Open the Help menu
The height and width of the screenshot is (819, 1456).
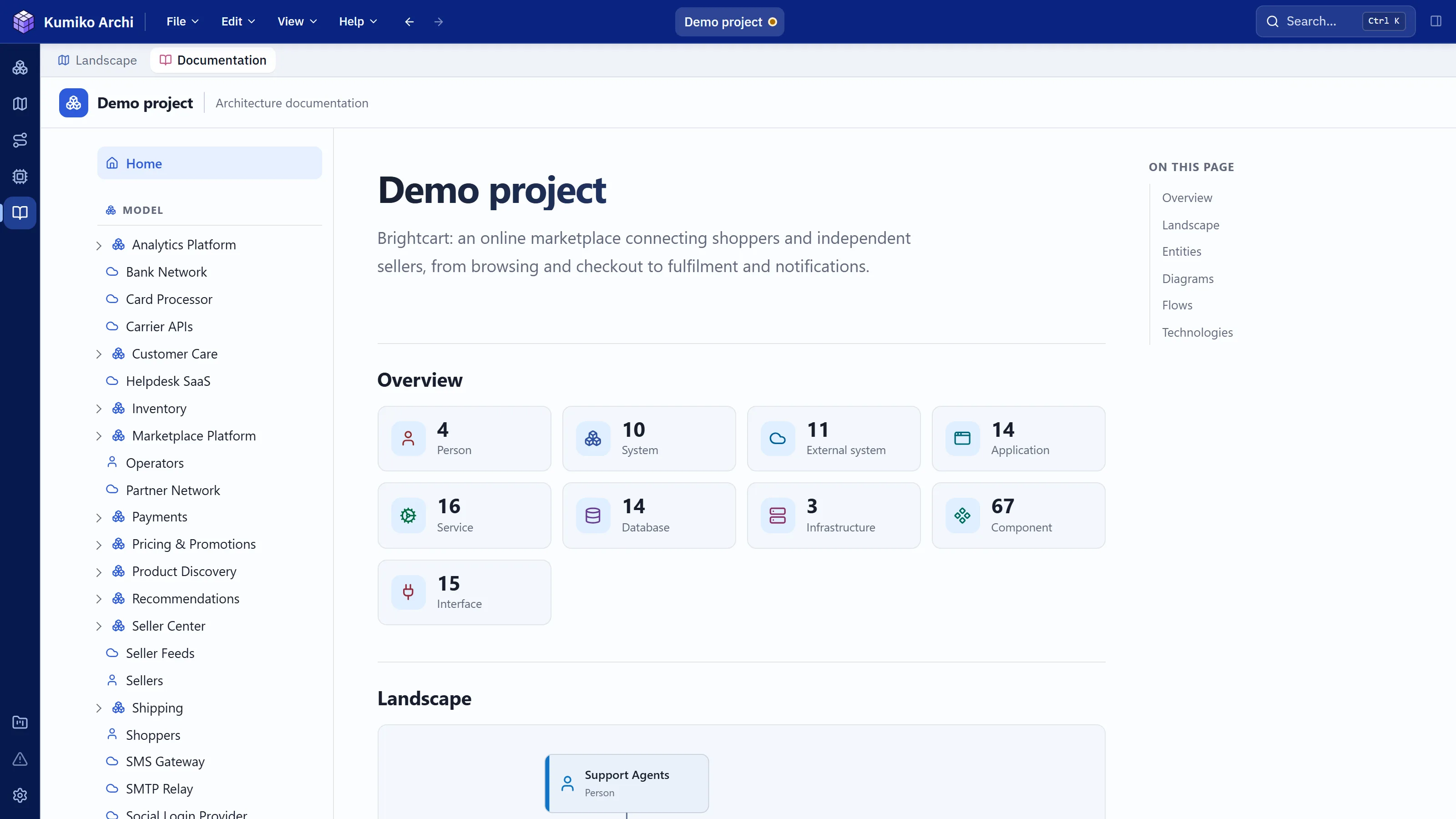click(358, 21)
